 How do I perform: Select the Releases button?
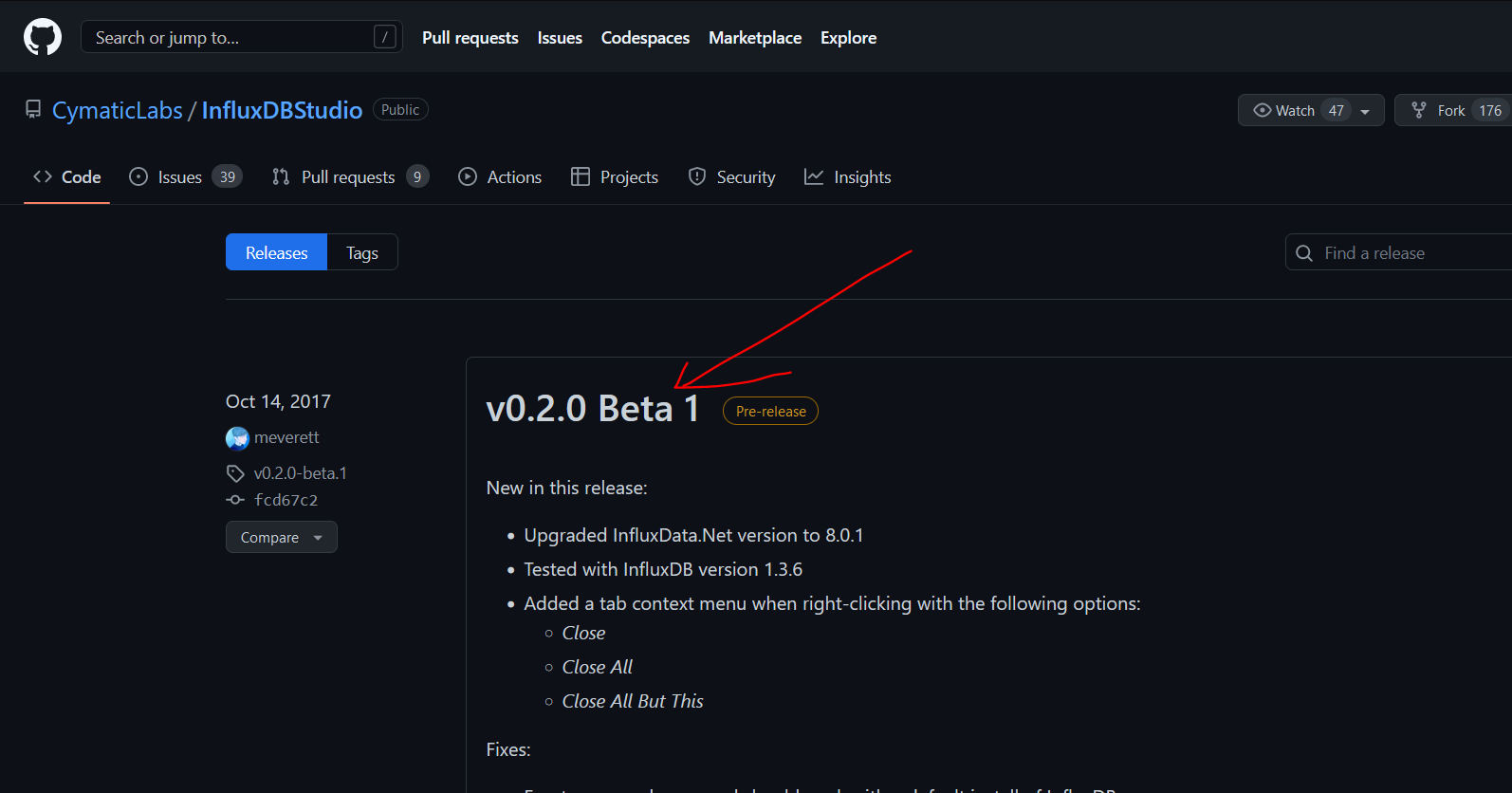[x=276, y=252]
